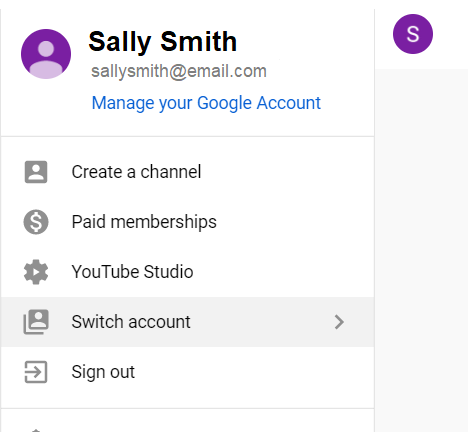Open Manage your Google Account link
This screenshot has width=468, height=432.
(206, 103)
